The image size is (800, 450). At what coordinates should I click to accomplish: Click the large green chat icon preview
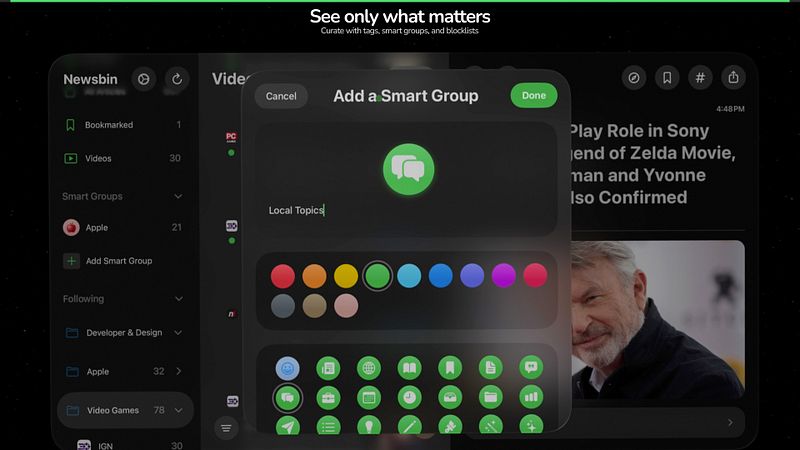(409, 169)
